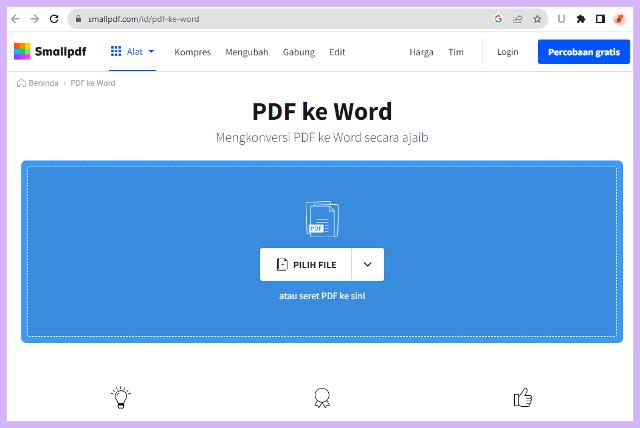Screen dimensions: 640x428
Task: Click the Alat grid icon
Action: click(x=116, y=51)
